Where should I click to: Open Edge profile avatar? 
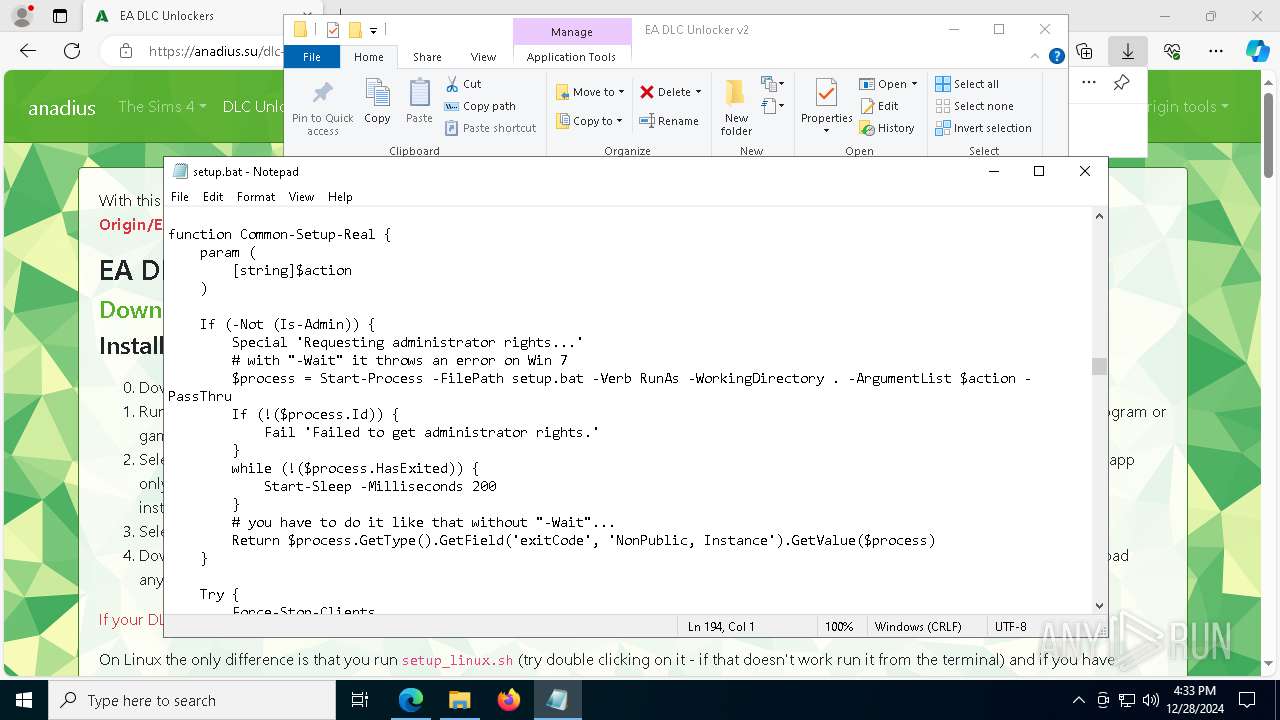click(x=22, y=16)
